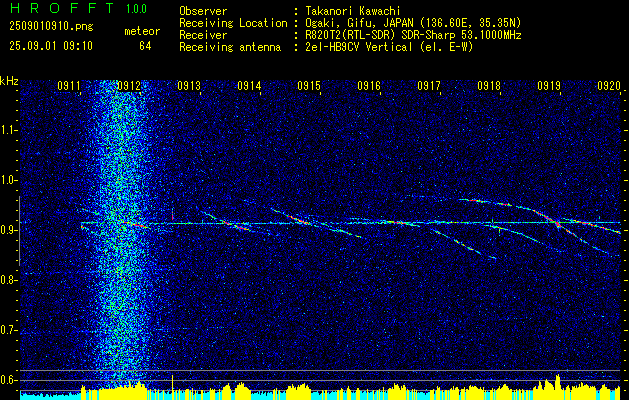Screen dimensions: 629x400
Task: Click the 0919 time axis marker
Action: coord(549,85)
